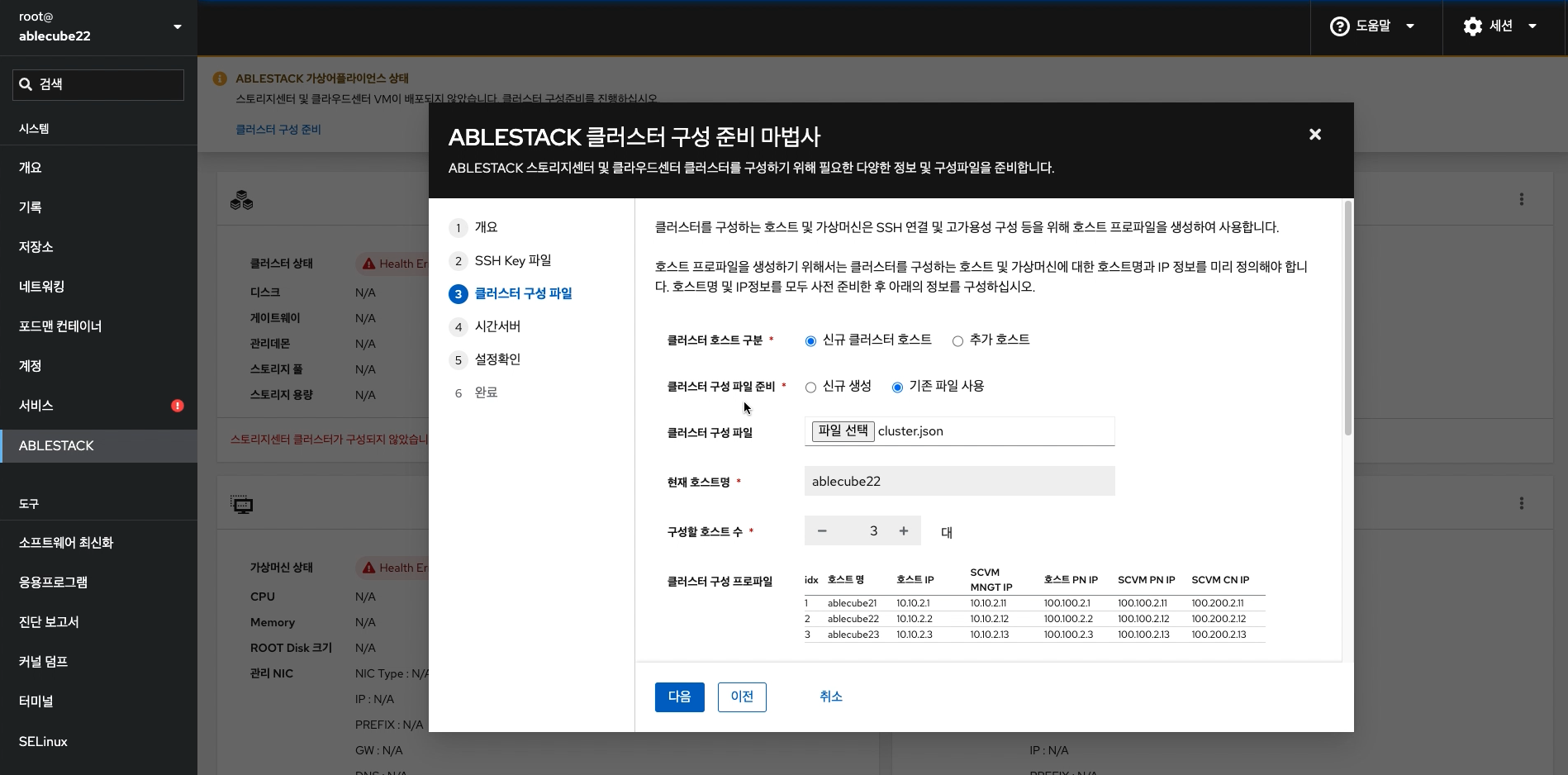Click 파일 선택 to choose cluster.json

(x=841, y=430)
